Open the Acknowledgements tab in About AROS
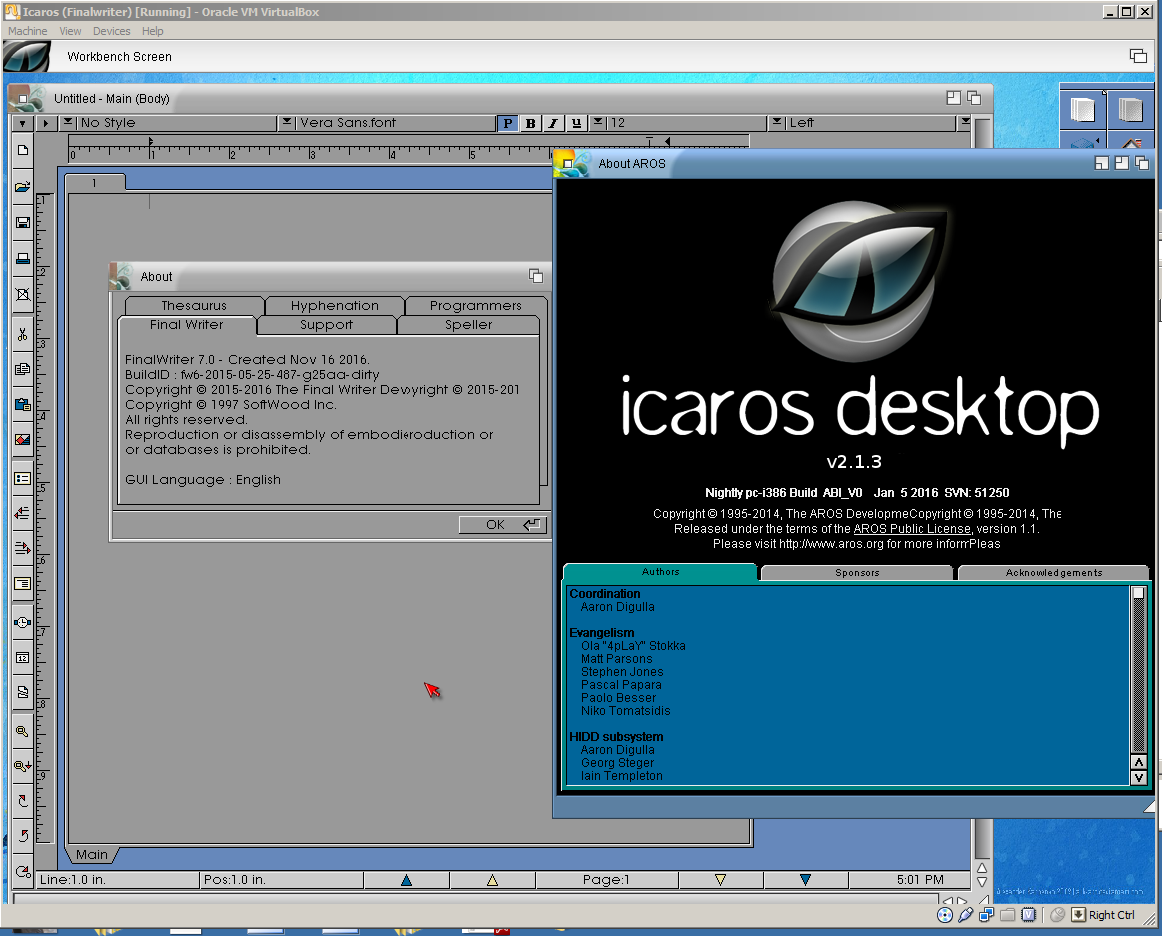 point(1053,573)
